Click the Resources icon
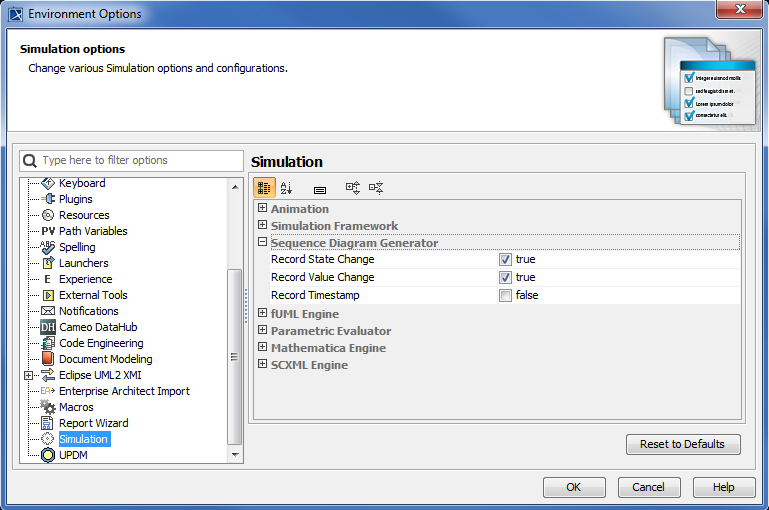The image size is (769, 510). 48,215
